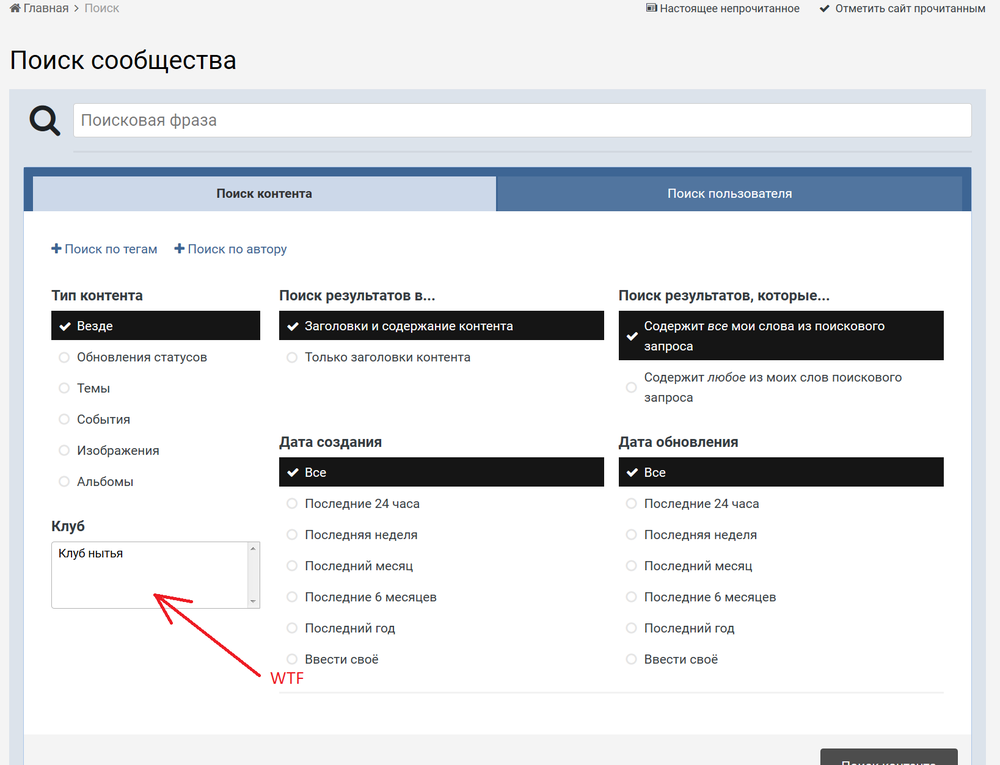Select 'Последний месяц' under Дата обновления
This screenshot has width=1000, height=765.
pos(698,566)
